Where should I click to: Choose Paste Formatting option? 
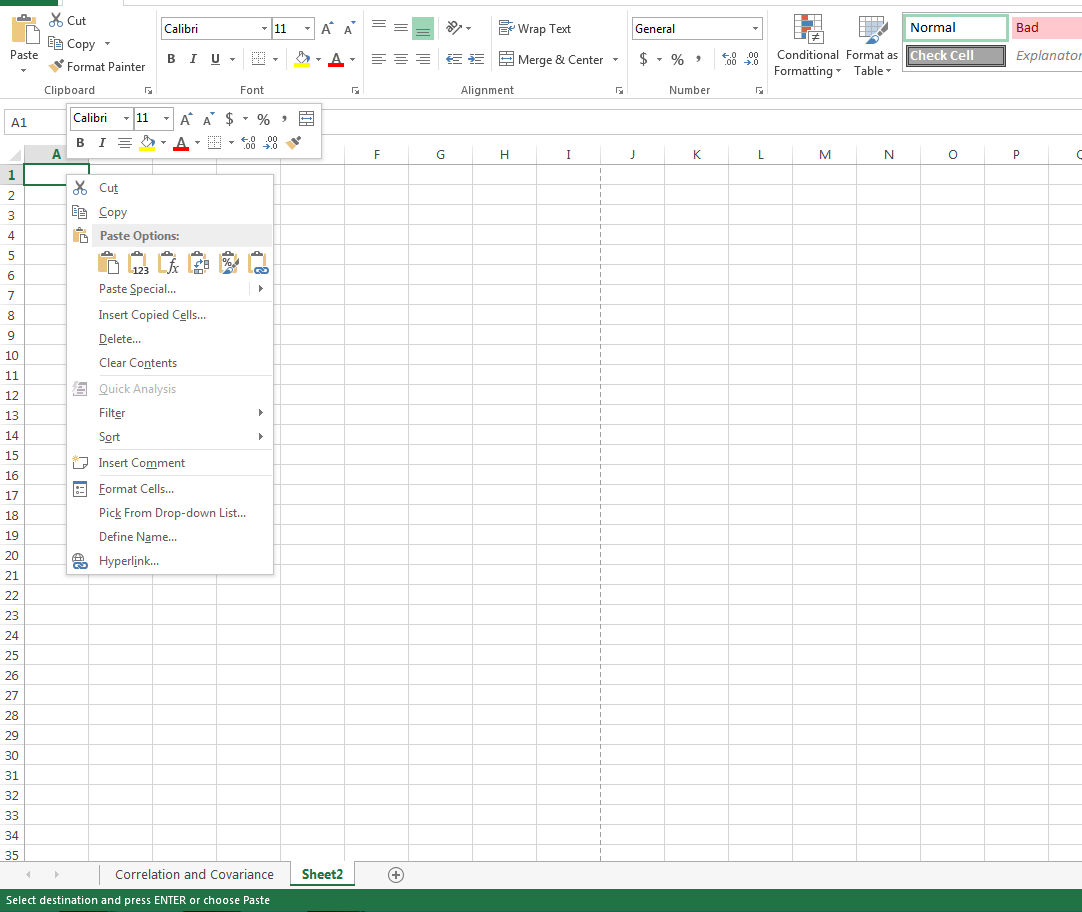click(x=228, y=263)
